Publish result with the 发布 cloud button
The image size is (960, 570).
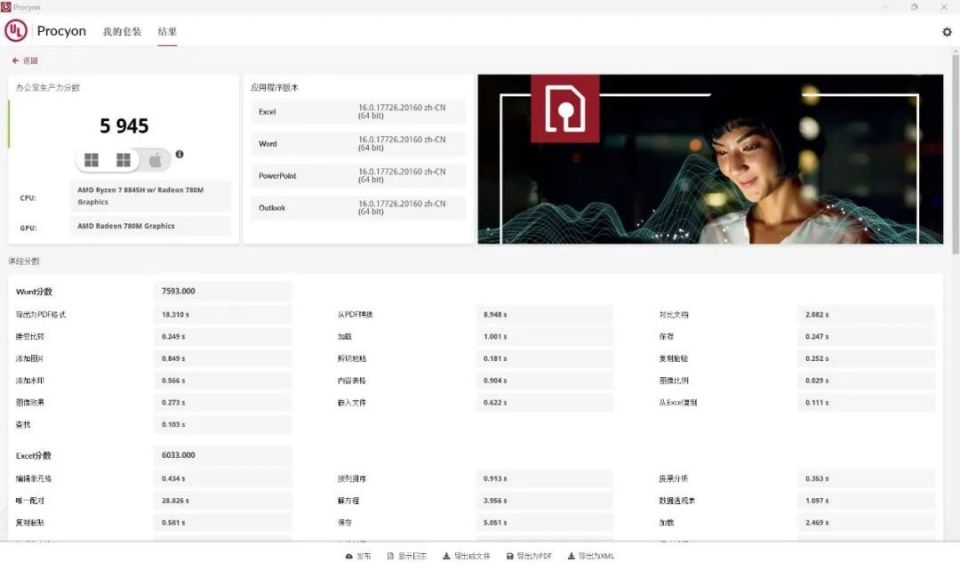coord(358,556)
